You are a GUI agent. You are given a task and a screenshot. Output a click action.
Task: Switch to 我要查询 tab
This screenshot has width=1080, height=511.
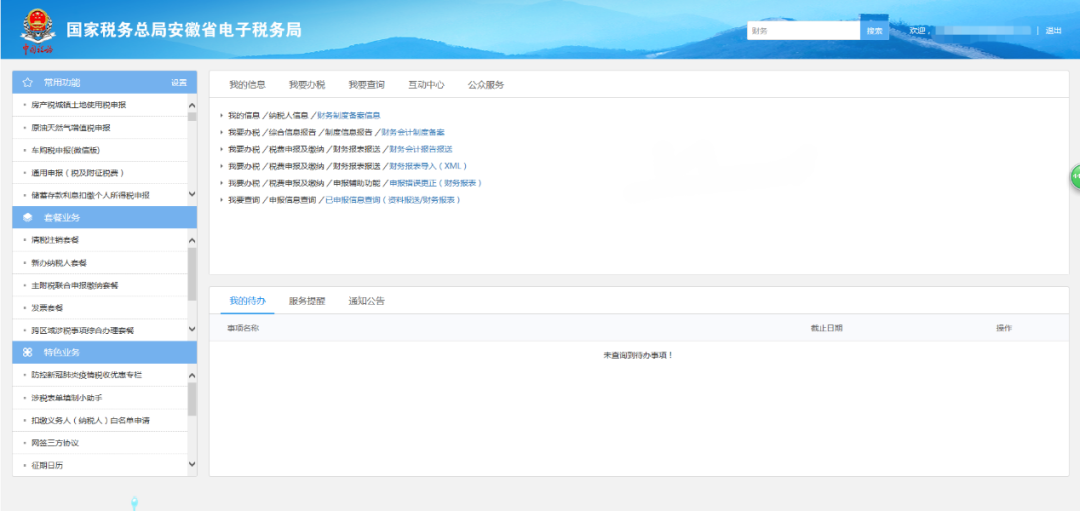(366, 85)
